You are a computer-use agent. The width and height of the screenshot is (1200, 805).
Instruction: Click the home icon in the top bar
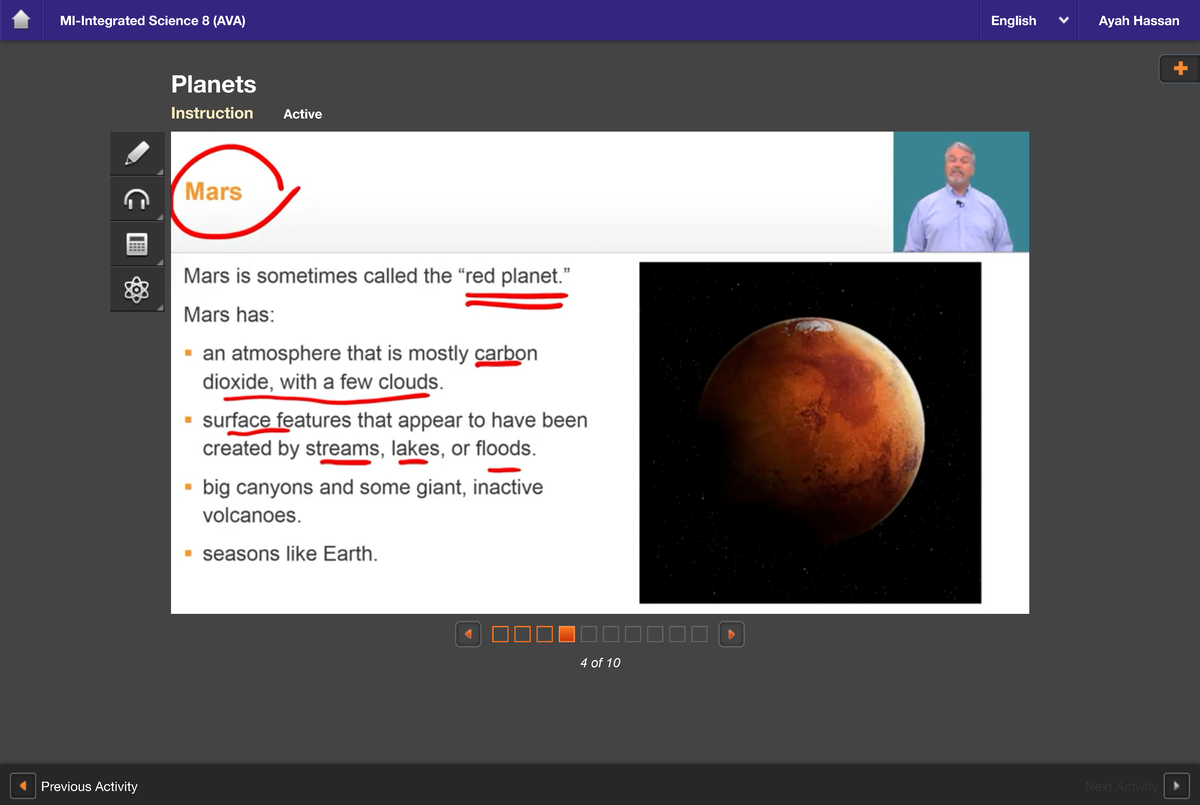21,20
